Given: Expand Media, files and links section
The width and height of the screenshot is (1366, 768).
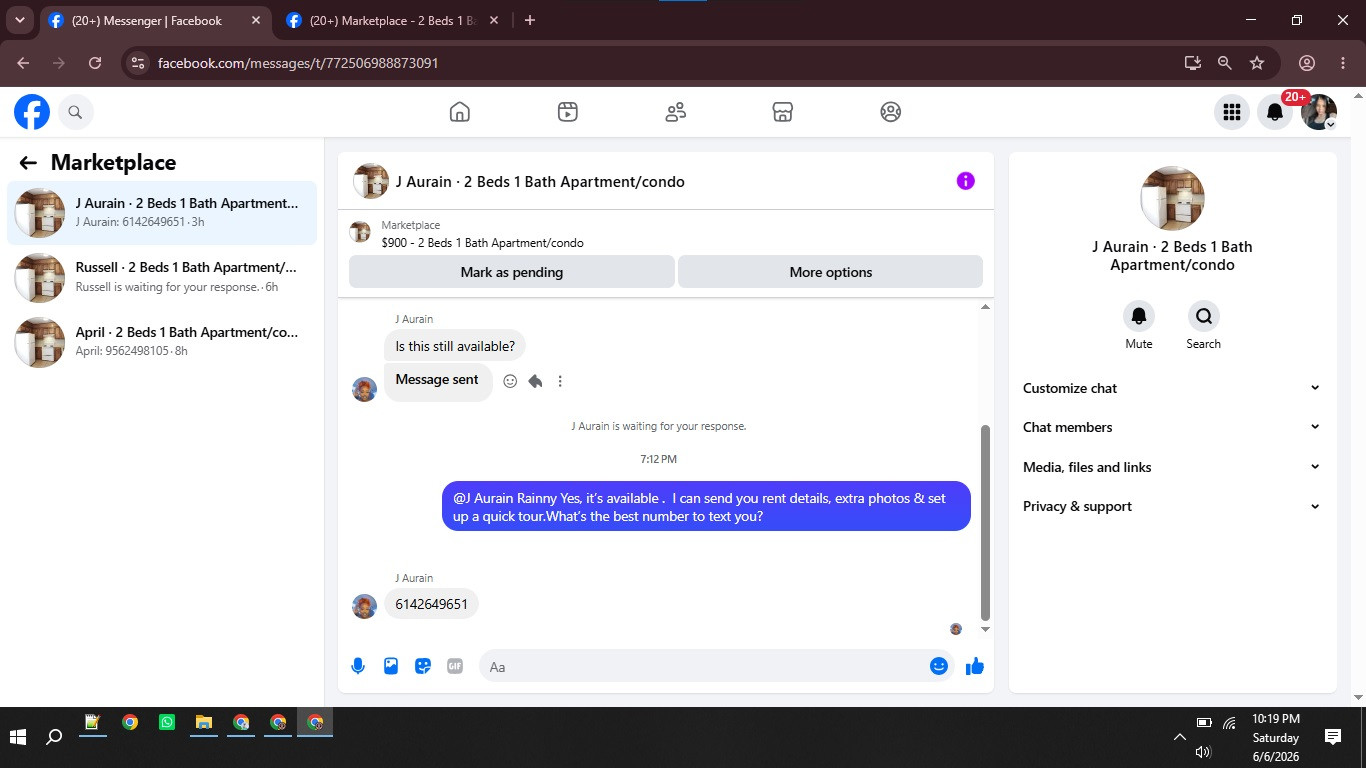Looking at the screenshot, I should coord(1172,467).
